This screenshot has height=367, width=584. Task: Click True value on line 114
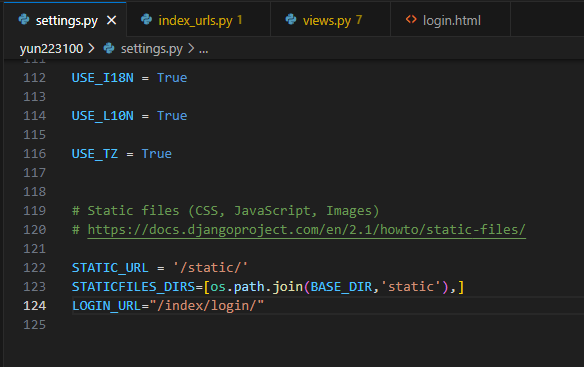pos(172,116)
